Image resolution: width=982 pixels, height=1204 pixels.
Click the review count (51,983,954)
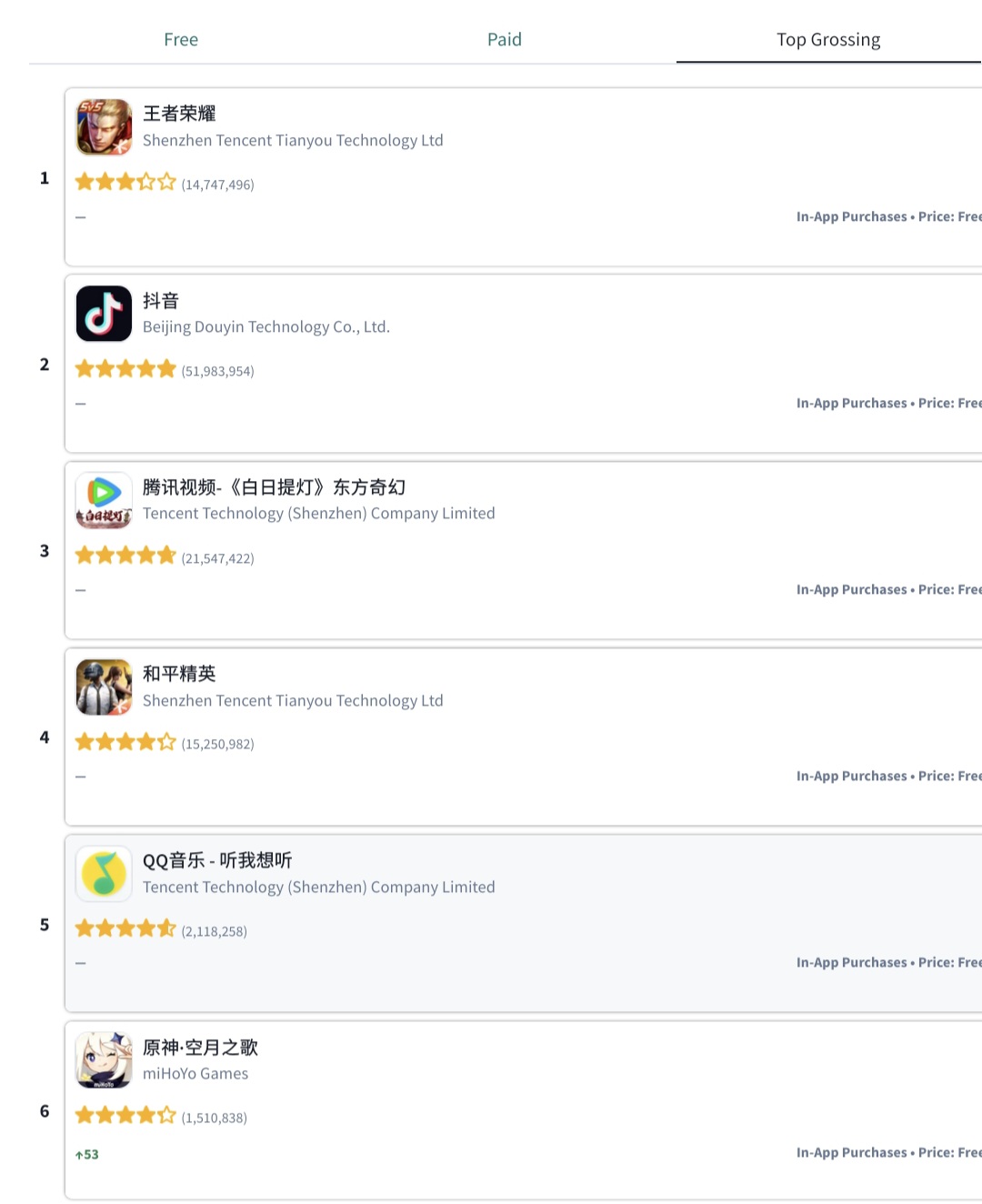(x=218, y=371)
